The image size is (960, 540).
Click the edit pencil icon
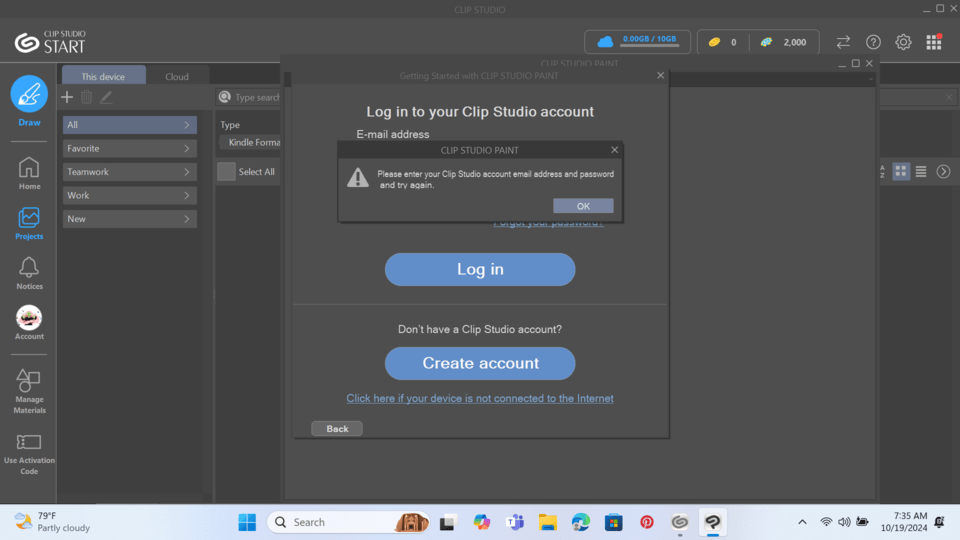pyautogui.click(x=106, y=97)
